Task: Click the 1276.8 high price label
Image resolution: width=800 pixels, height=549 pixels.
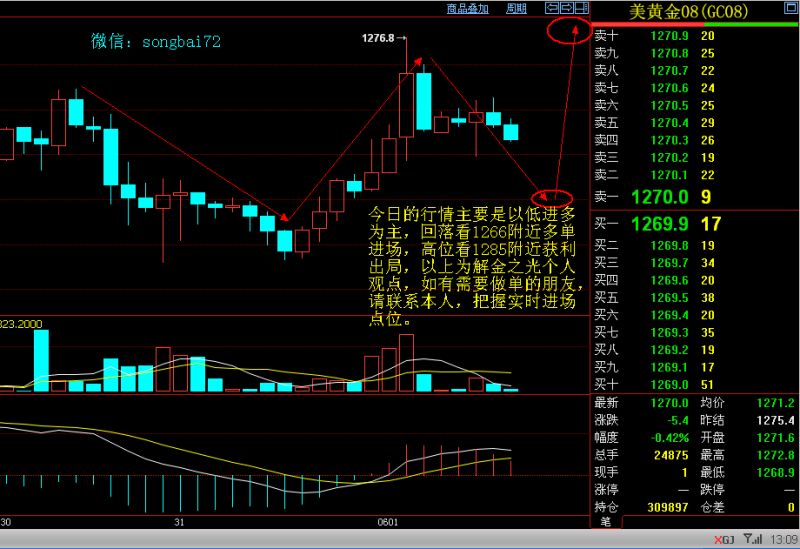Action: 378,38
